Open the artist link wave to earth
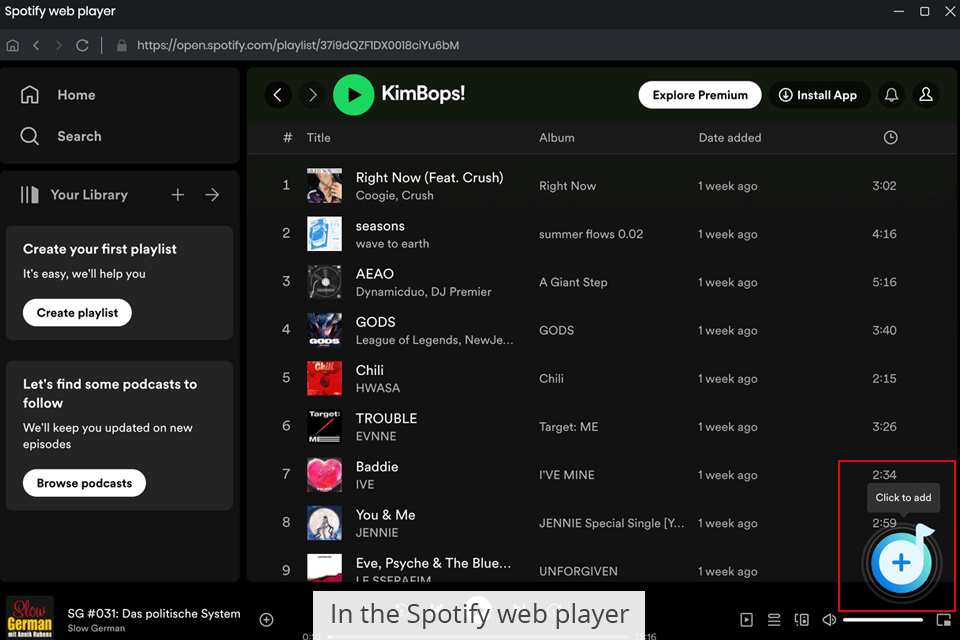Viewport: 960px width, 640px height. pyautogui.click(x=392, y=244)
